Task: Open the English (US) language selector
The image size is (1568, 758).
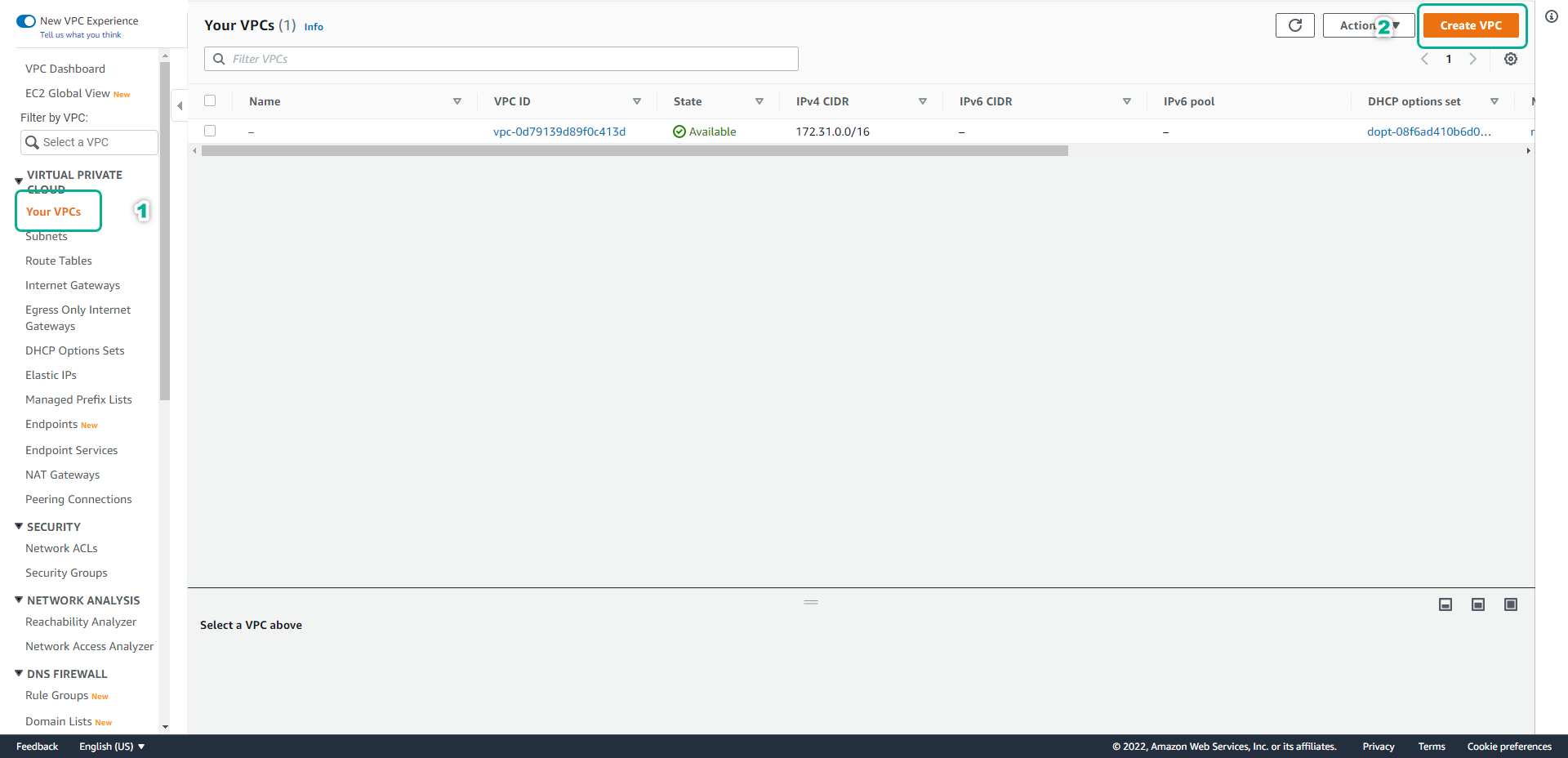Action: tap(111, 746)
